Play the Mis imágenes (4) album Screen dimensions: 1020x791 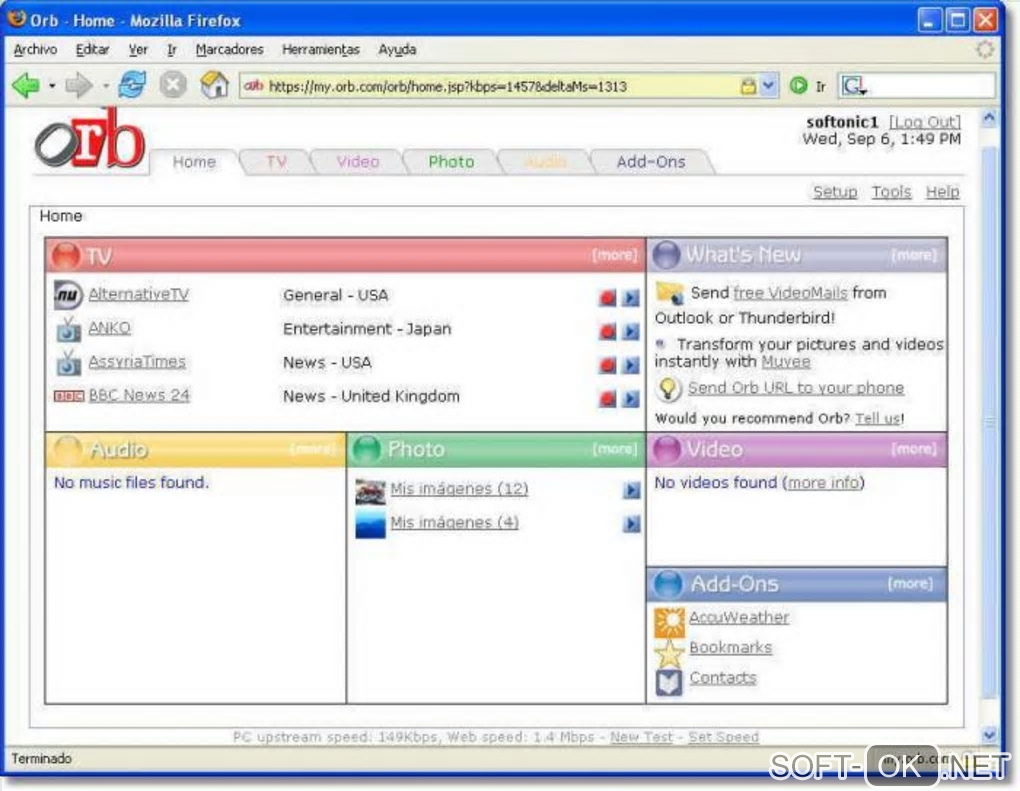(631, 524)
